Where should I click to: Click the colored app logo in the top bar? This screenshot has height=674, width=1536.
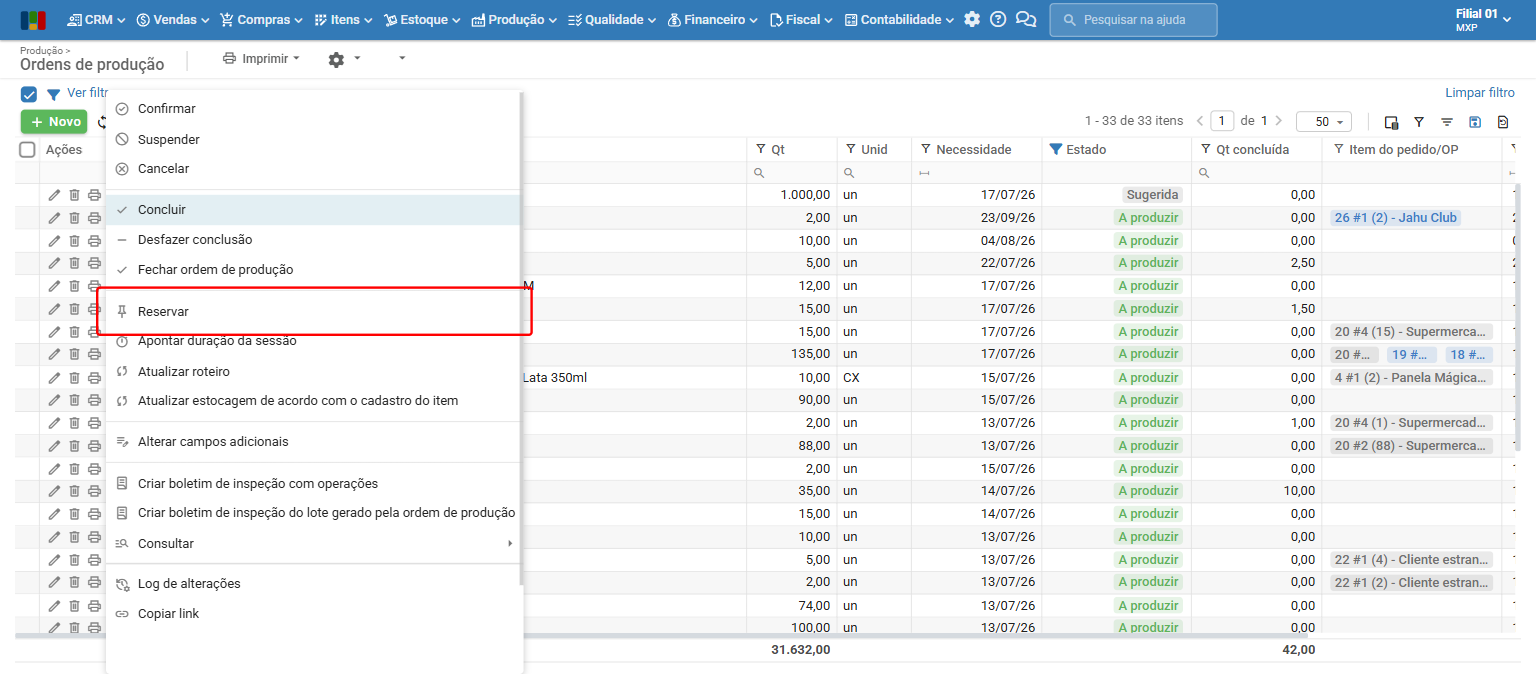(x=33, y=20)
